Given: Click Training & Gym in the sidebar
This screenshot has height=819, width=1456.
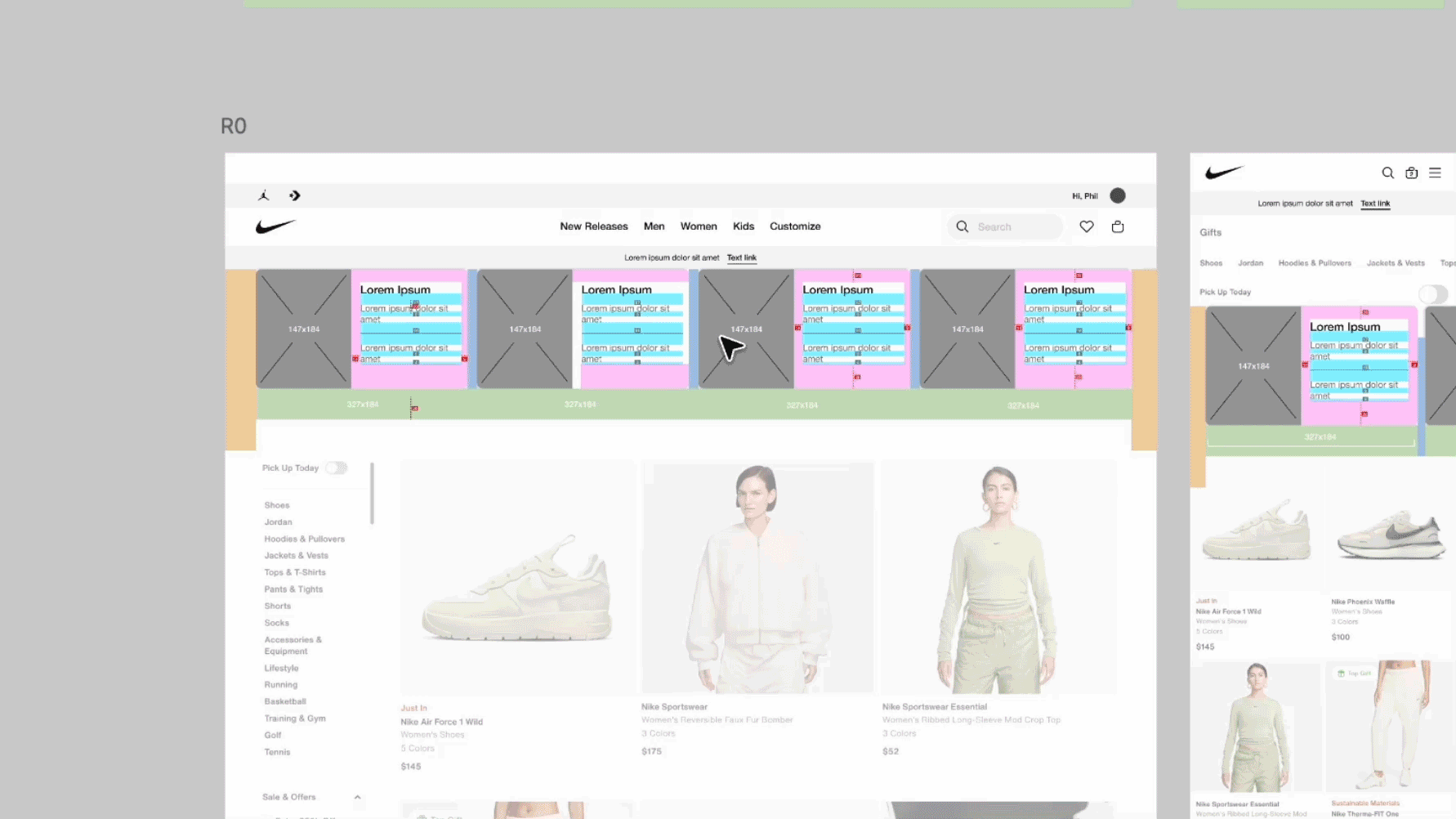Looking at the screenshot, I should click(x=295, y=718).
